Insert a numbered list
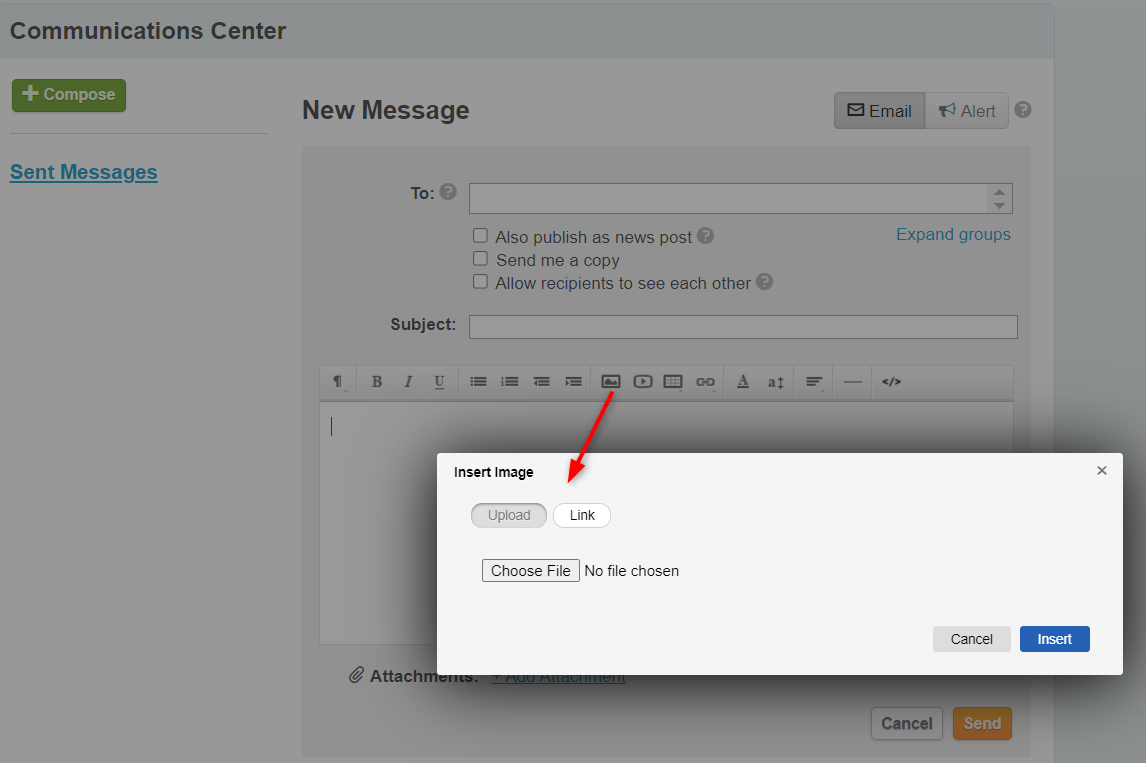Screen dimensions: 1146x763 [510, 382]
